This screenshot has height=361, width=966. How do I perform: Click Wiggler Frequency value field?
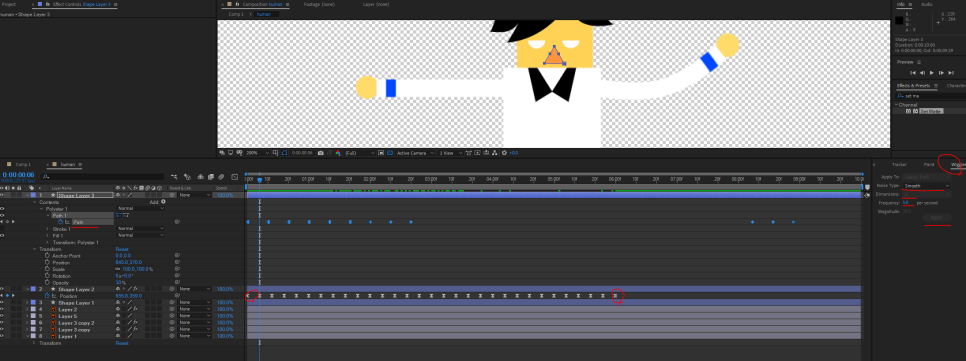906,202
